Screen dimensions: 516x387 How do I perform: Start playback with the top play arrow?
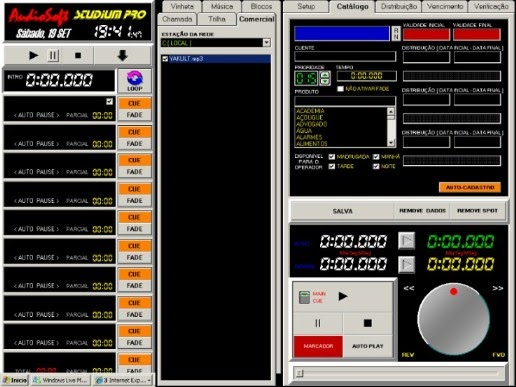pos(33,55)
